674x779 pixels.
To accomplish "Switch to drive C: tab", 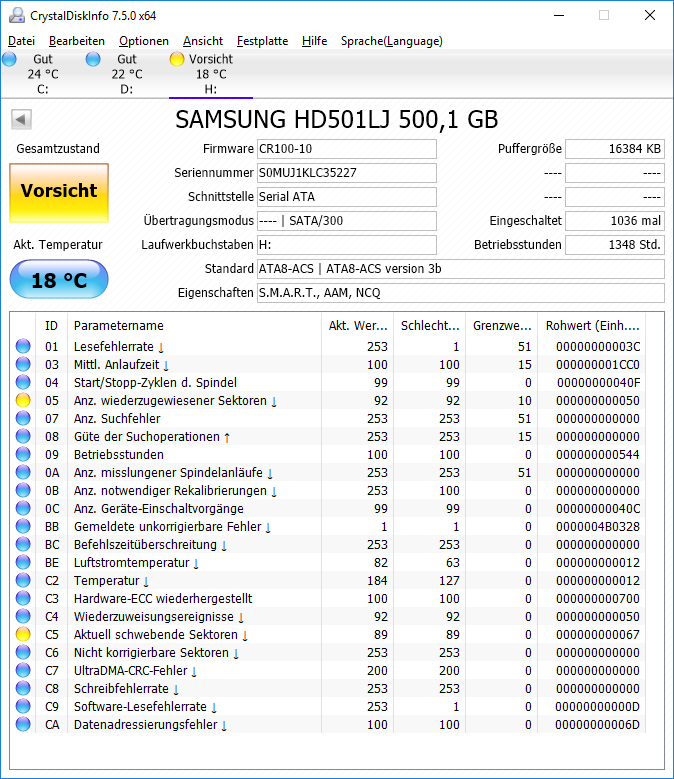I will (43, 74).
